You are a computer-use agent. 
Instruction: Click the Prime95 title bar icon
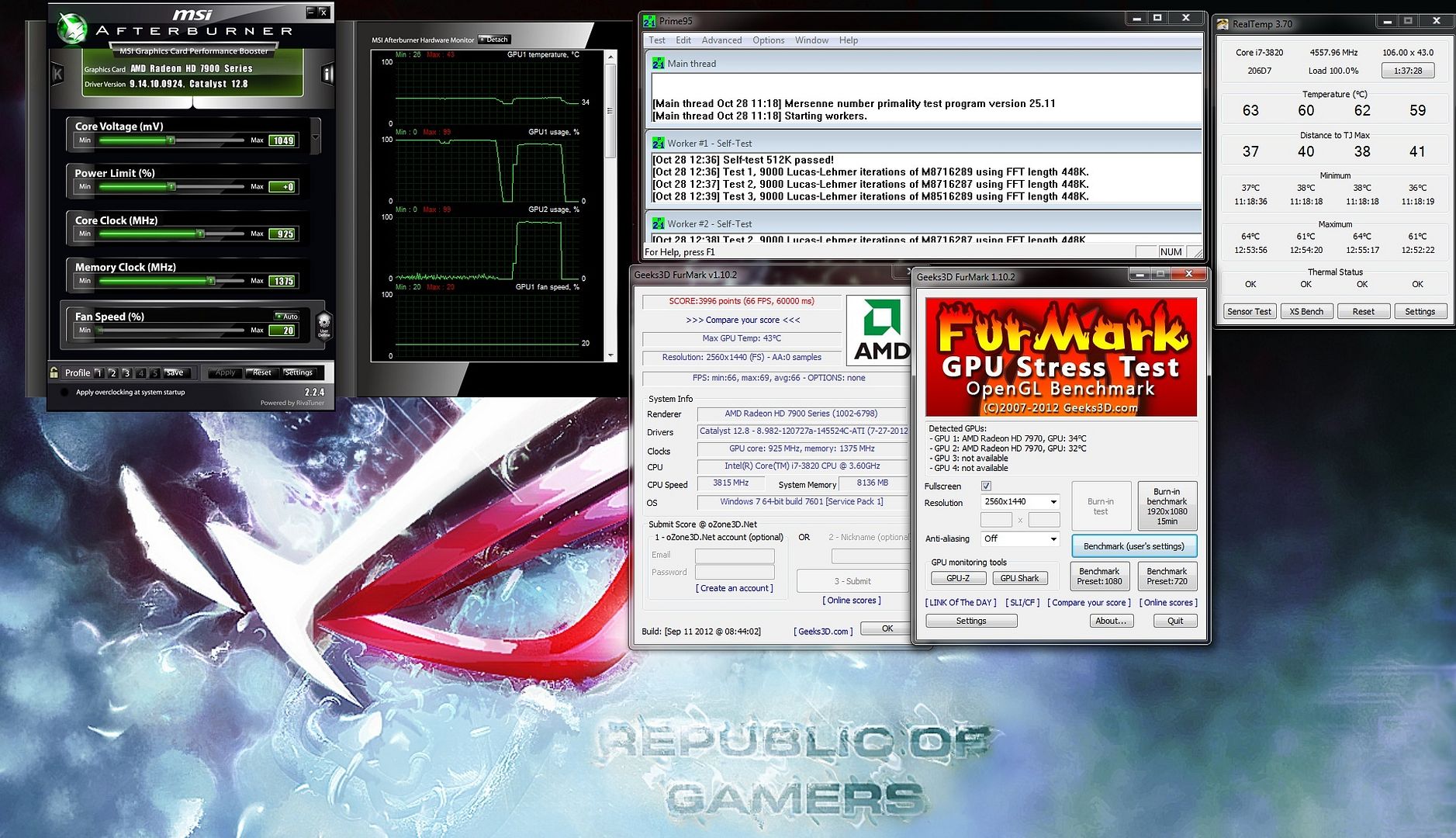tap(648, 21)
